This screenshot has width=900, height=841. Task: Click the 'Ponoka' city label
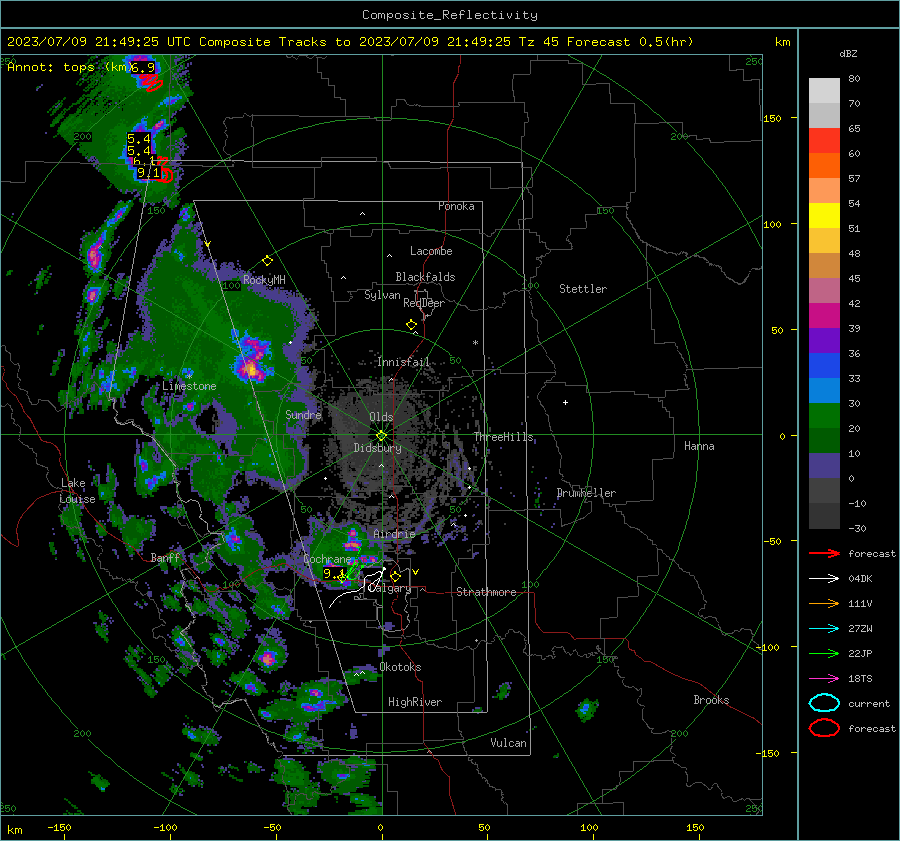pyautogui.click(x=456, y=206)
